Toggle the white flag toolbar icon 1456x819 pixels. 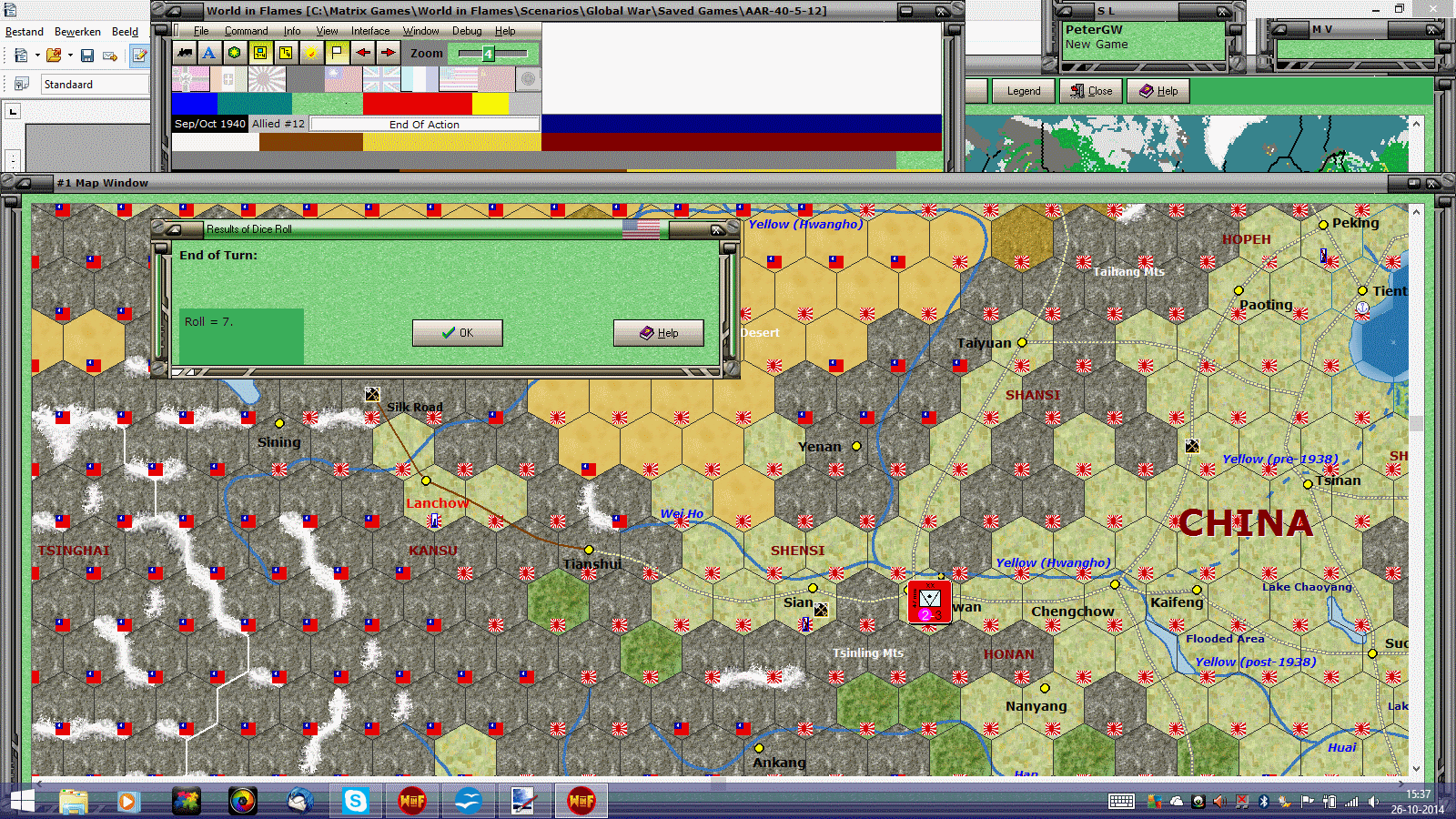pos(337,53)
